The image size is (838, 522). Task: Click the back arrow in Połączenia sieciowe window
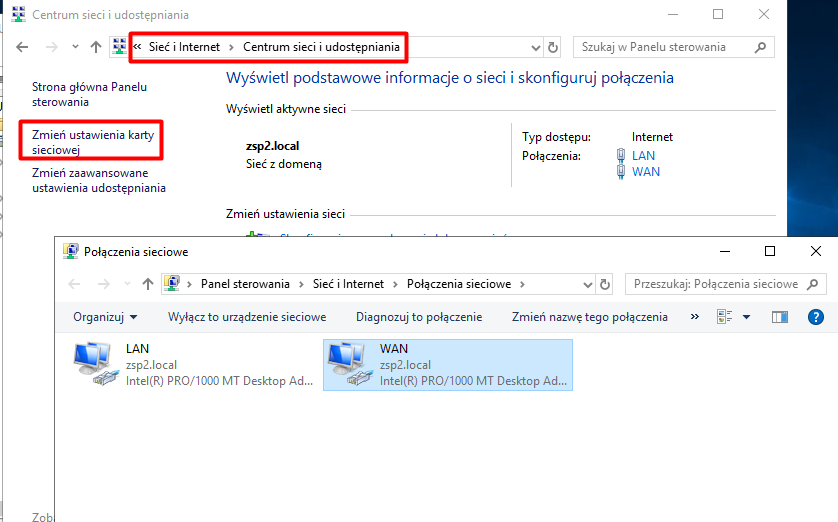74,284
